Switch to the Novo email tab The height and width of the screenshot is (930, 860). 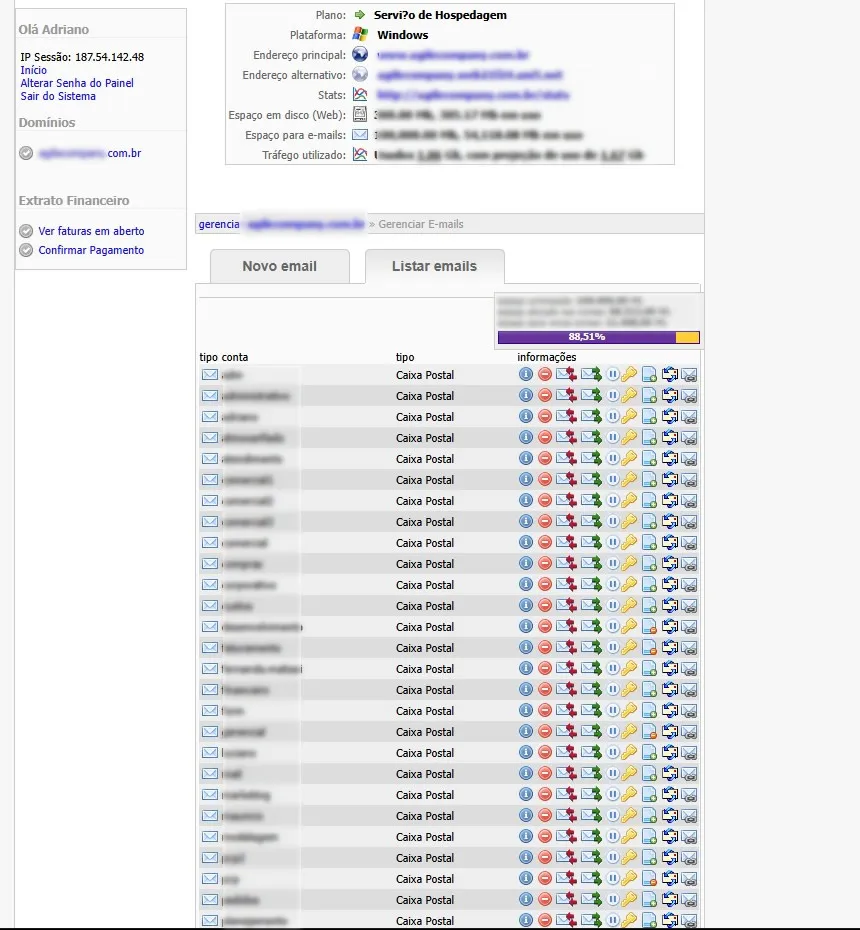click(x=279, y=266)
